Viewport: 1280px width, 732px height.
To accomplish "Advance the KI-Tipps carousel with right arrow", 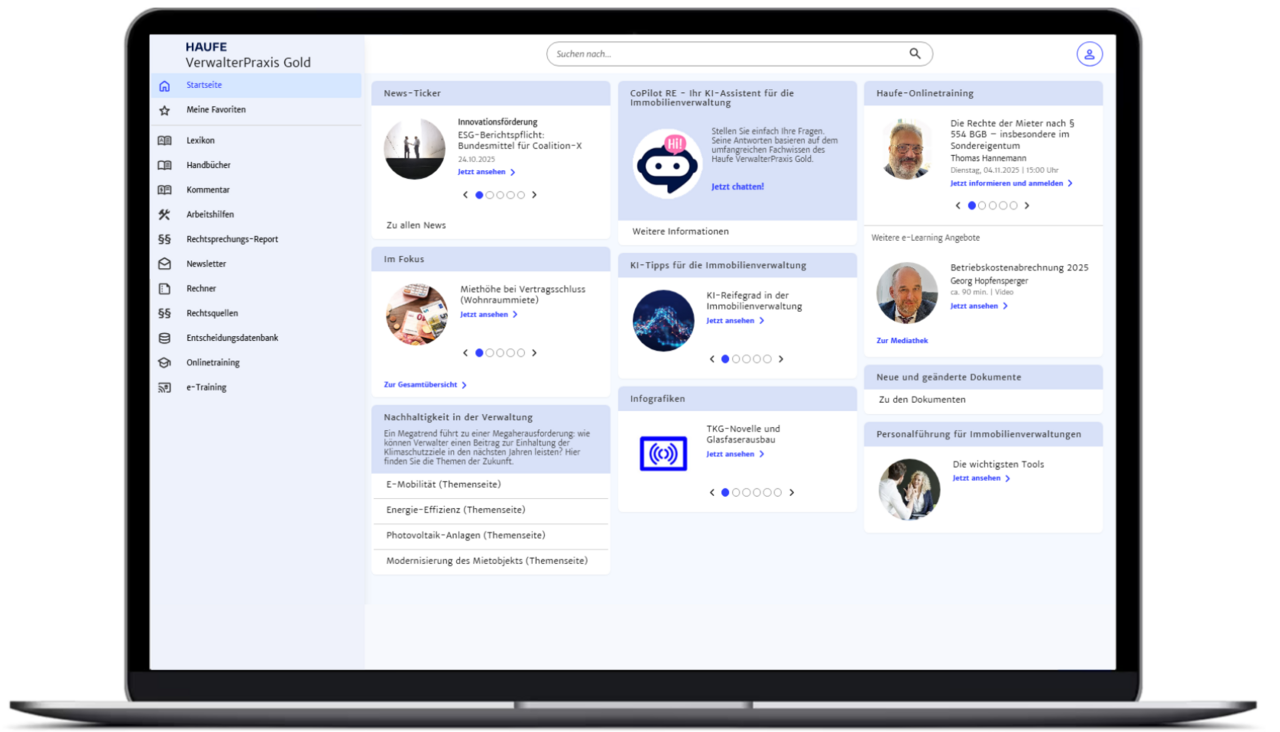I will 781,359.
